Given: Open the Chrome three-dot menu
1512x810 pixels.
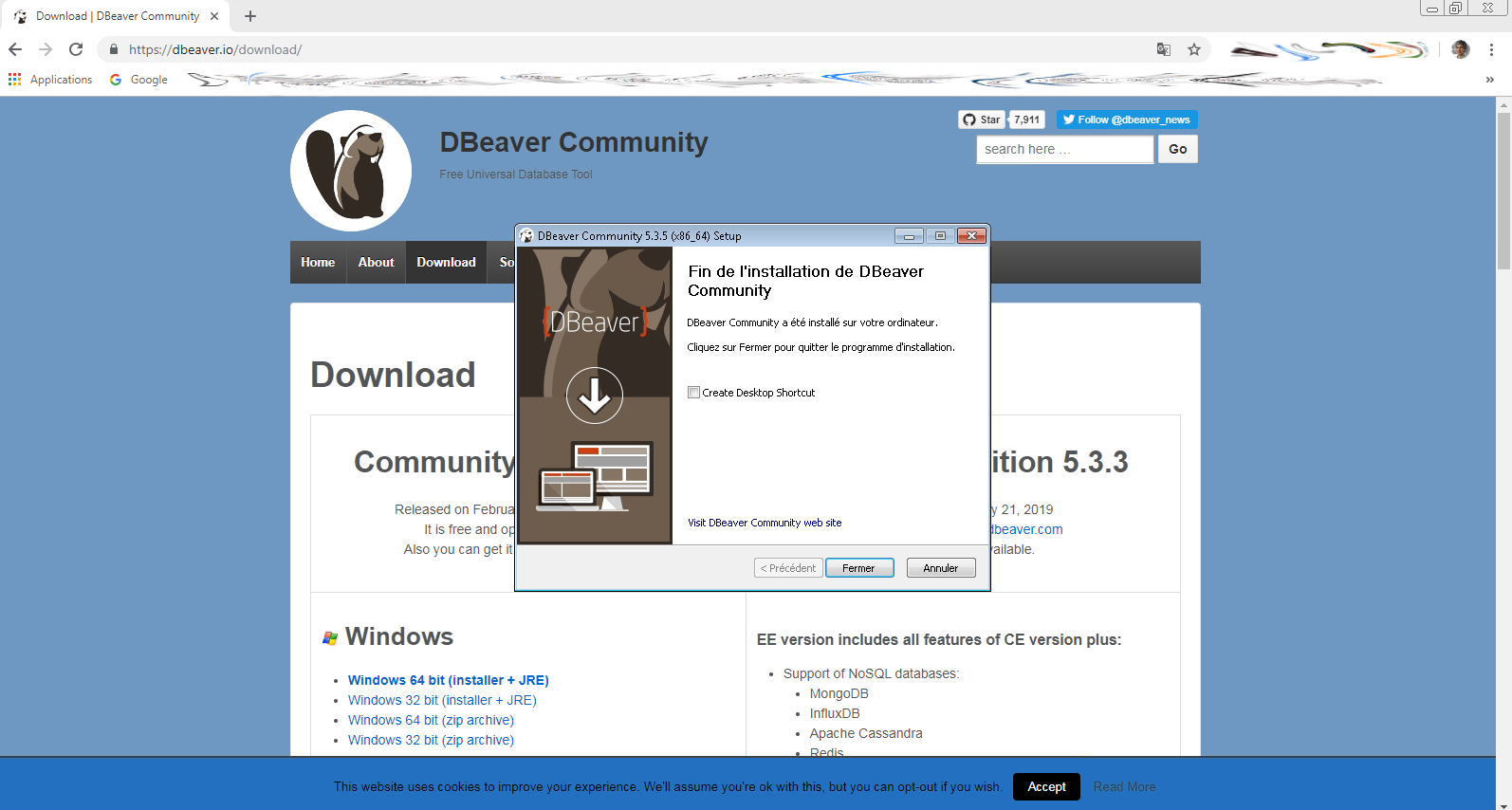Looking at the screenshot, I should (1491, 49).
